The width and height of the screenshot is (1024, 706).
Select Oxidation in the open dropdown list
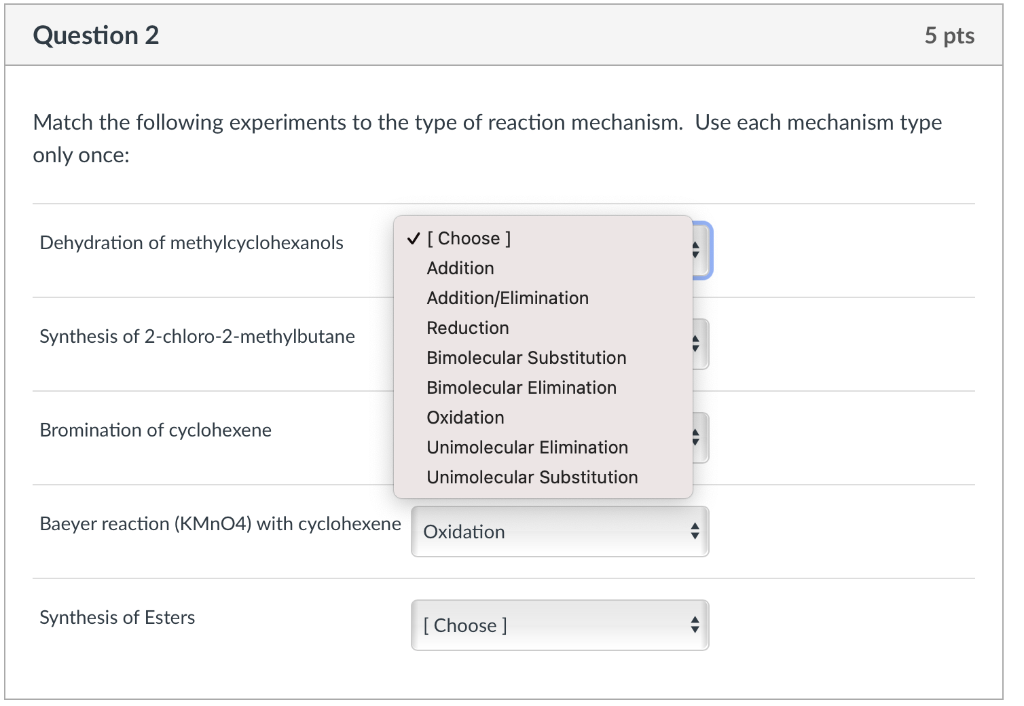[x=543, y=418]
